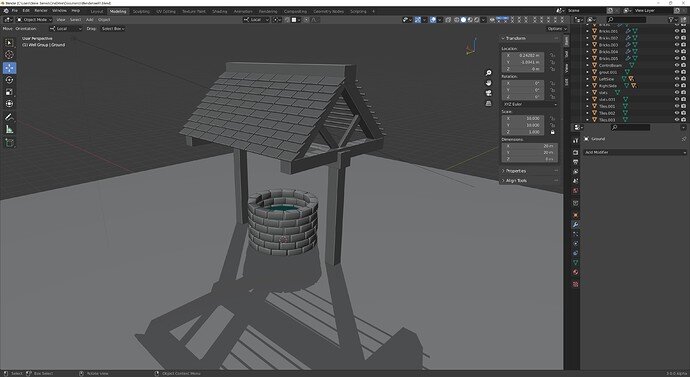This screenshot has width=690, height=377.
Task: Pin the Ground properties with pin icon
Action: (x=684, y=139)
